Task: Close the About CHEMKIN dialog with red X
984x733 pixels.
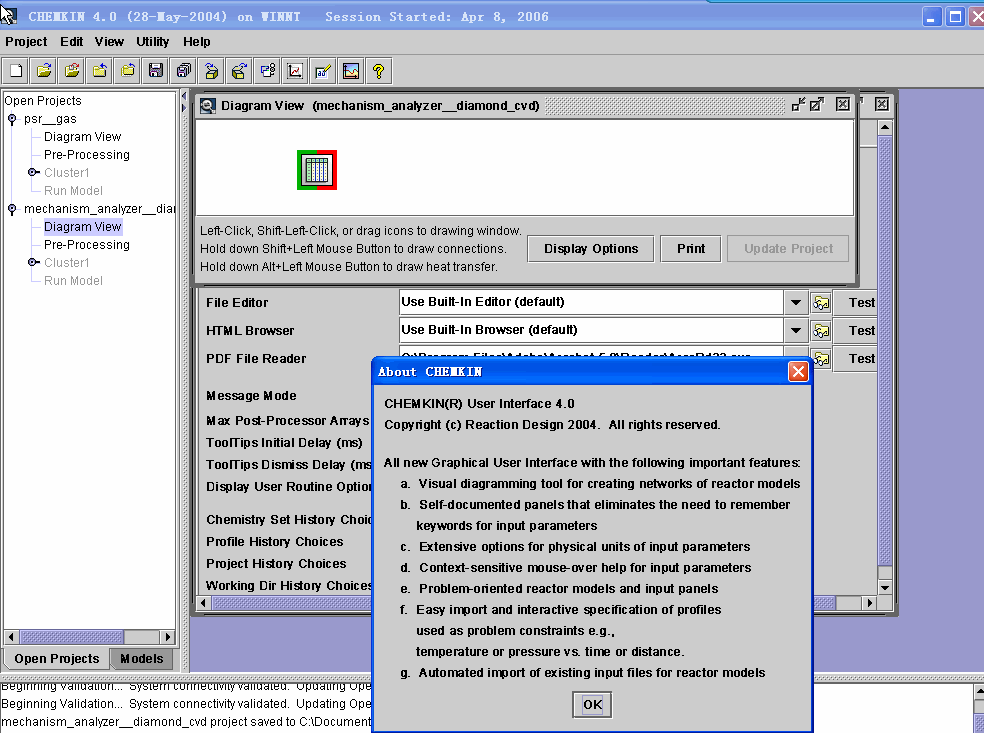Action: pyautogui.click(x=798, y=372)
